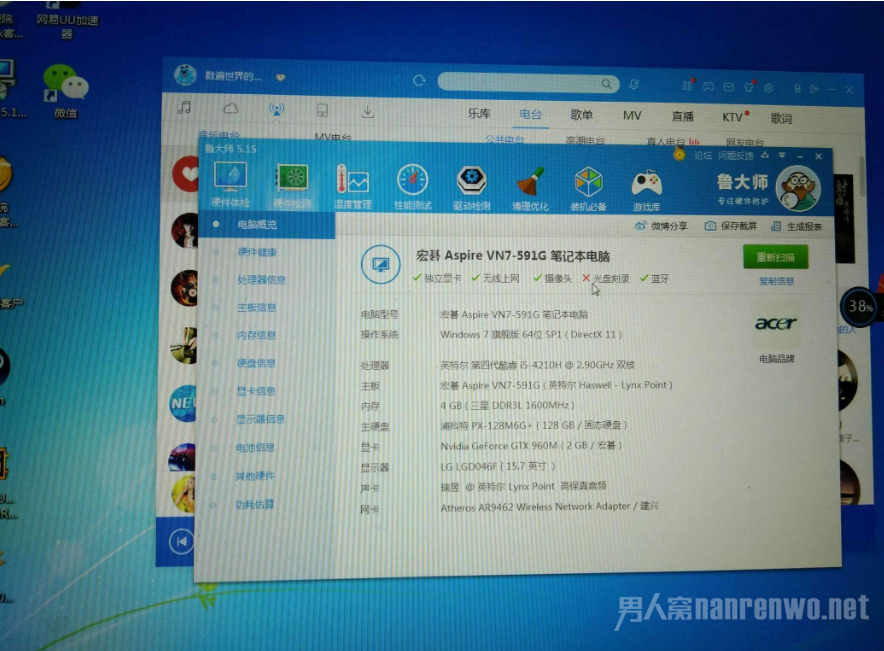Select 其他硬件 in sidebar
The image size is (884, 651).
[255, 476]
